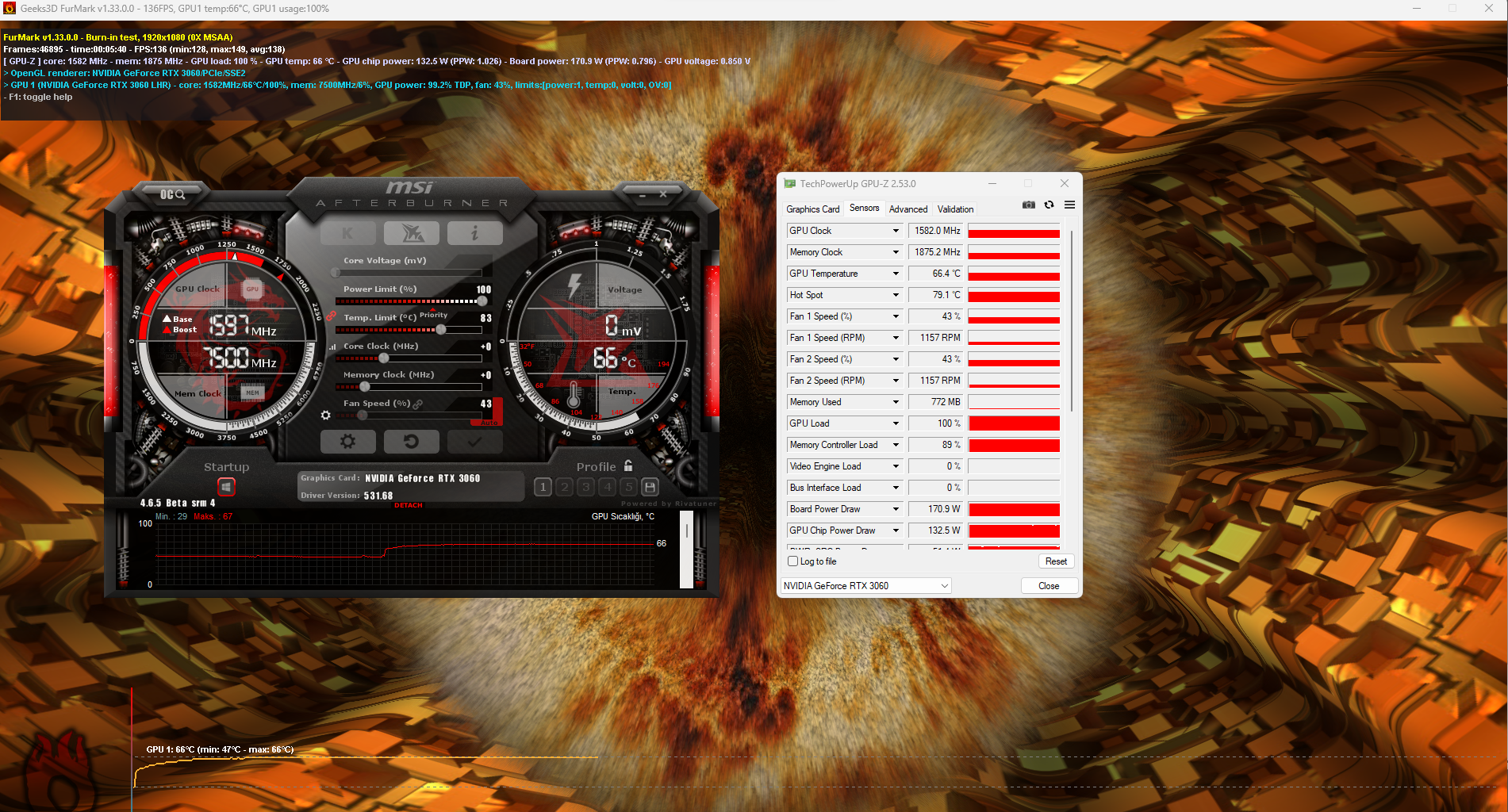1508x812 pixels.
Task: Click the Kombustor K button in Afterburner
Action: point(347,233)
